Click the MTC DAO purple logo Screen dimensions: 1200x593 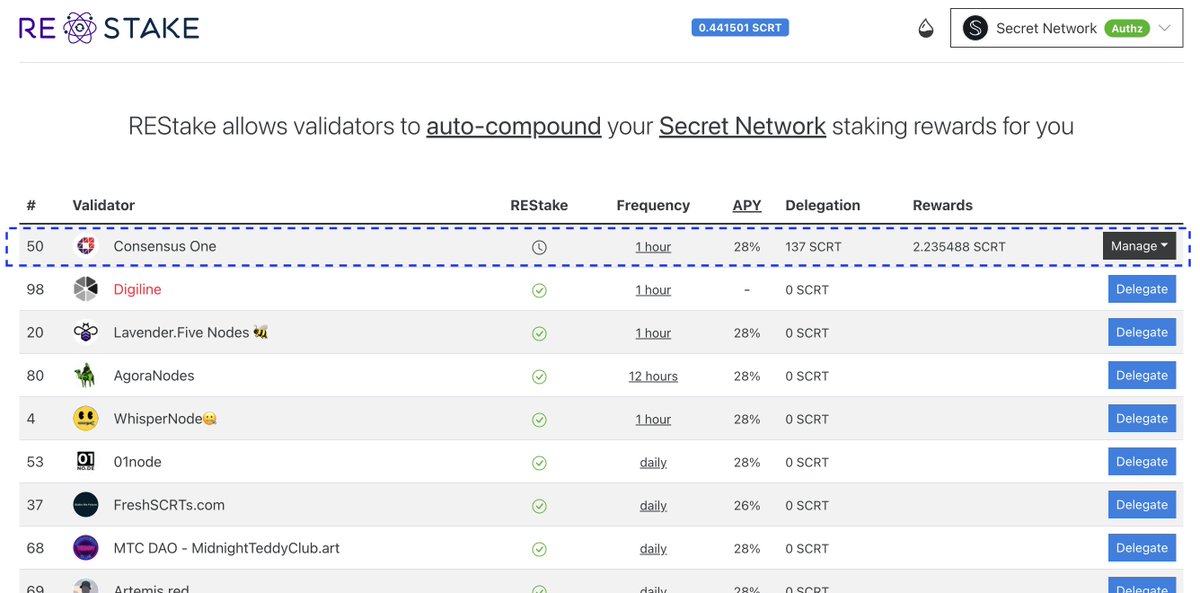[x=86, y=547]
